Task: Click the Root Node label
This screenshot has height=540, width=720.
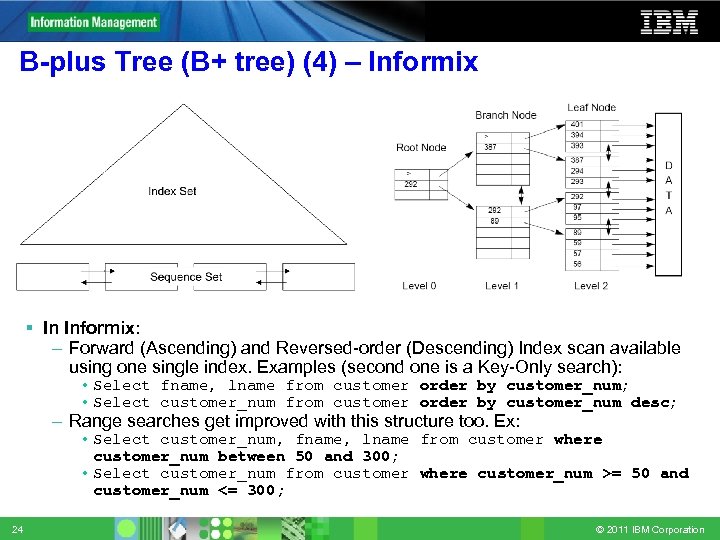Action: pyautogui.click(x=421, y=147)
